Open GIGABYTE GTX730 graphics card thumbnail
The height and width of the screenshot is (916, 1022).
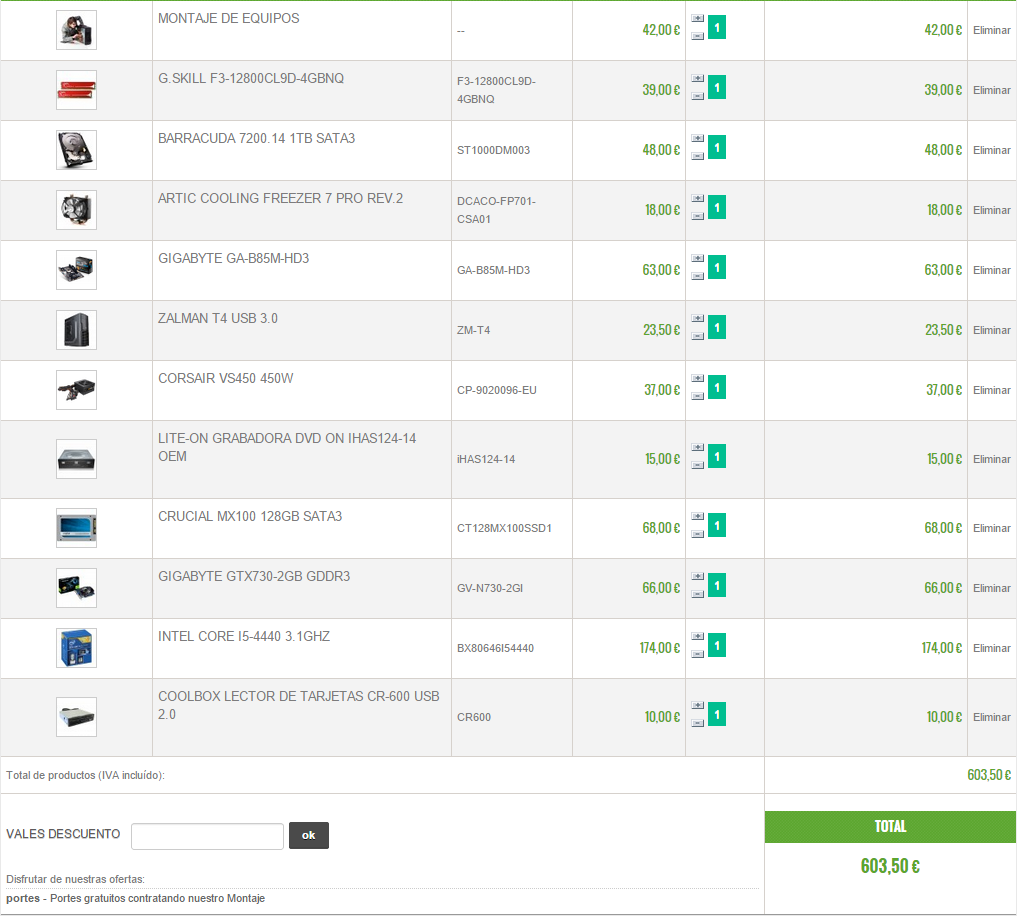coord(76,588)
